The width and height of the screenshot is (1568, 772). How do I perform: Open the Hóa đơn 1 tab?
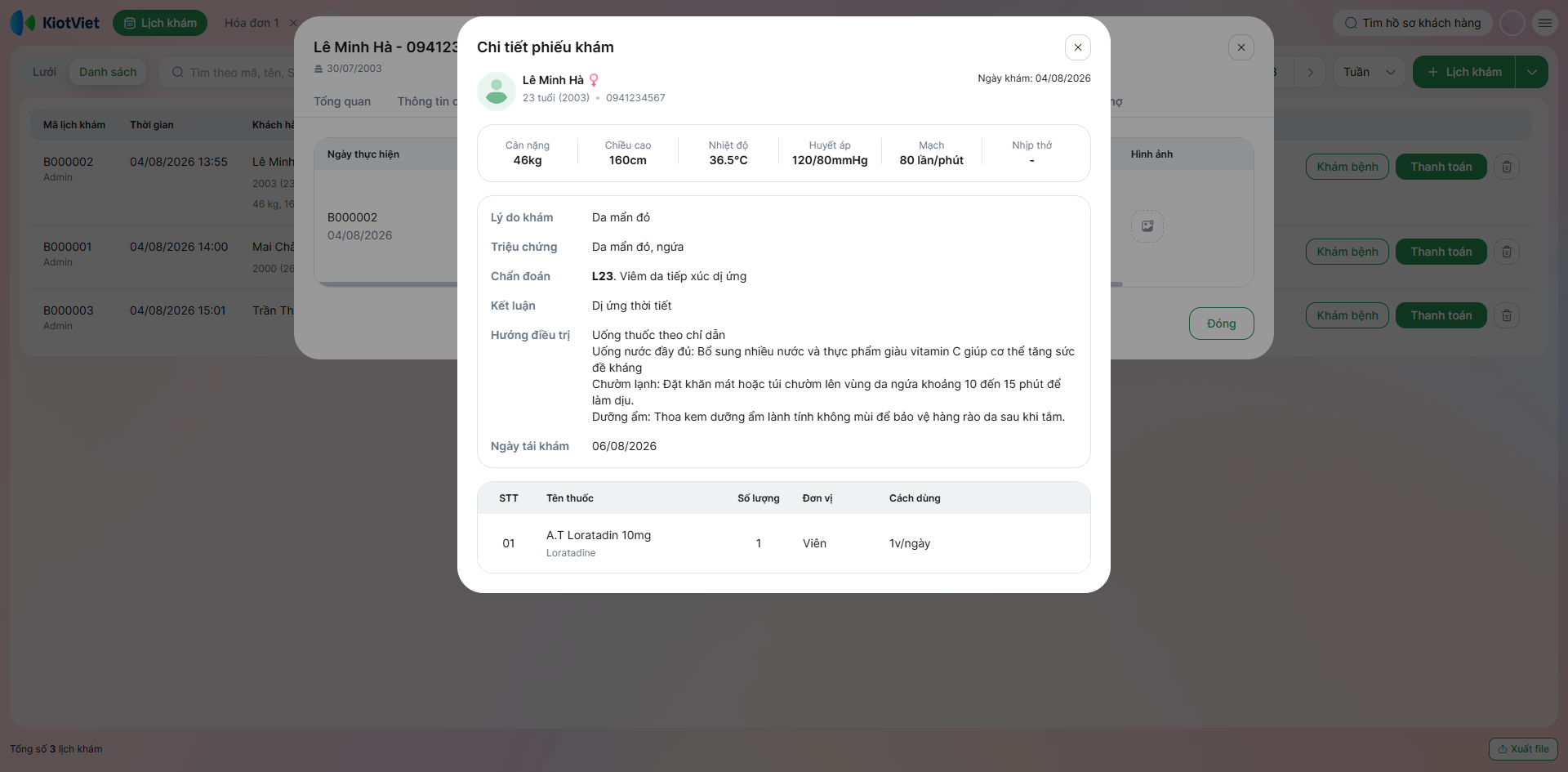click(252, 23)
